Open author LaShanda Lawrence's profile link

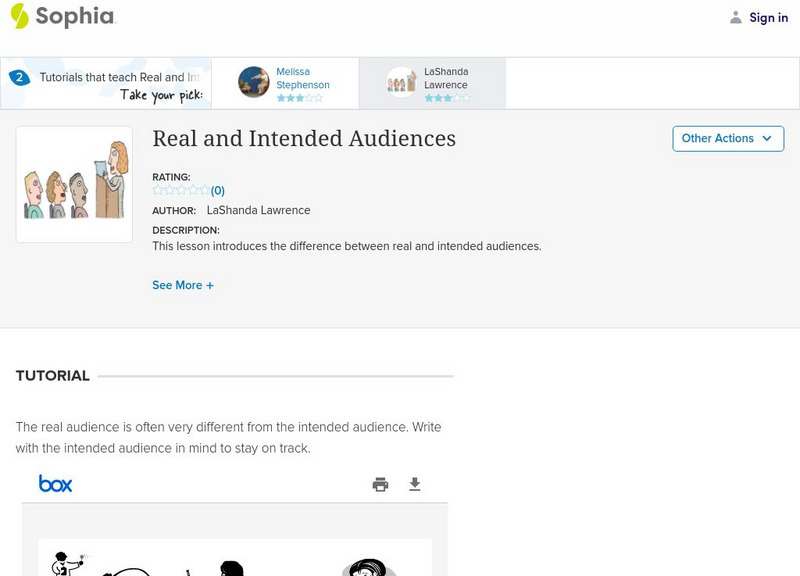pyautogui.click(x=258, y=210)
